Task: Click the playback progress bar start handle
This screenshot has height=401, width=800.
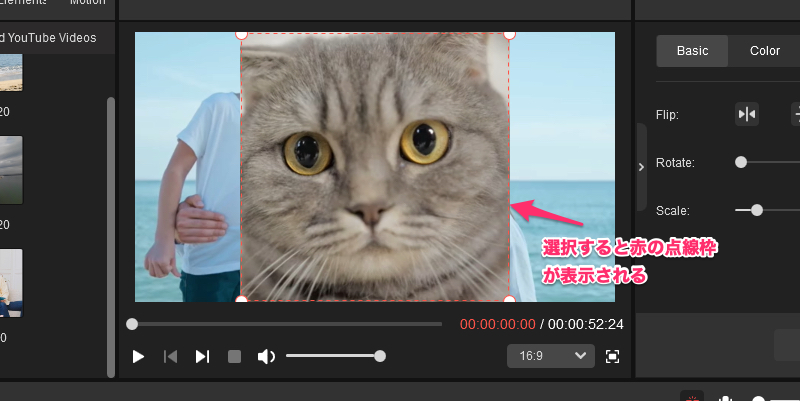Action: pos(132,324)
